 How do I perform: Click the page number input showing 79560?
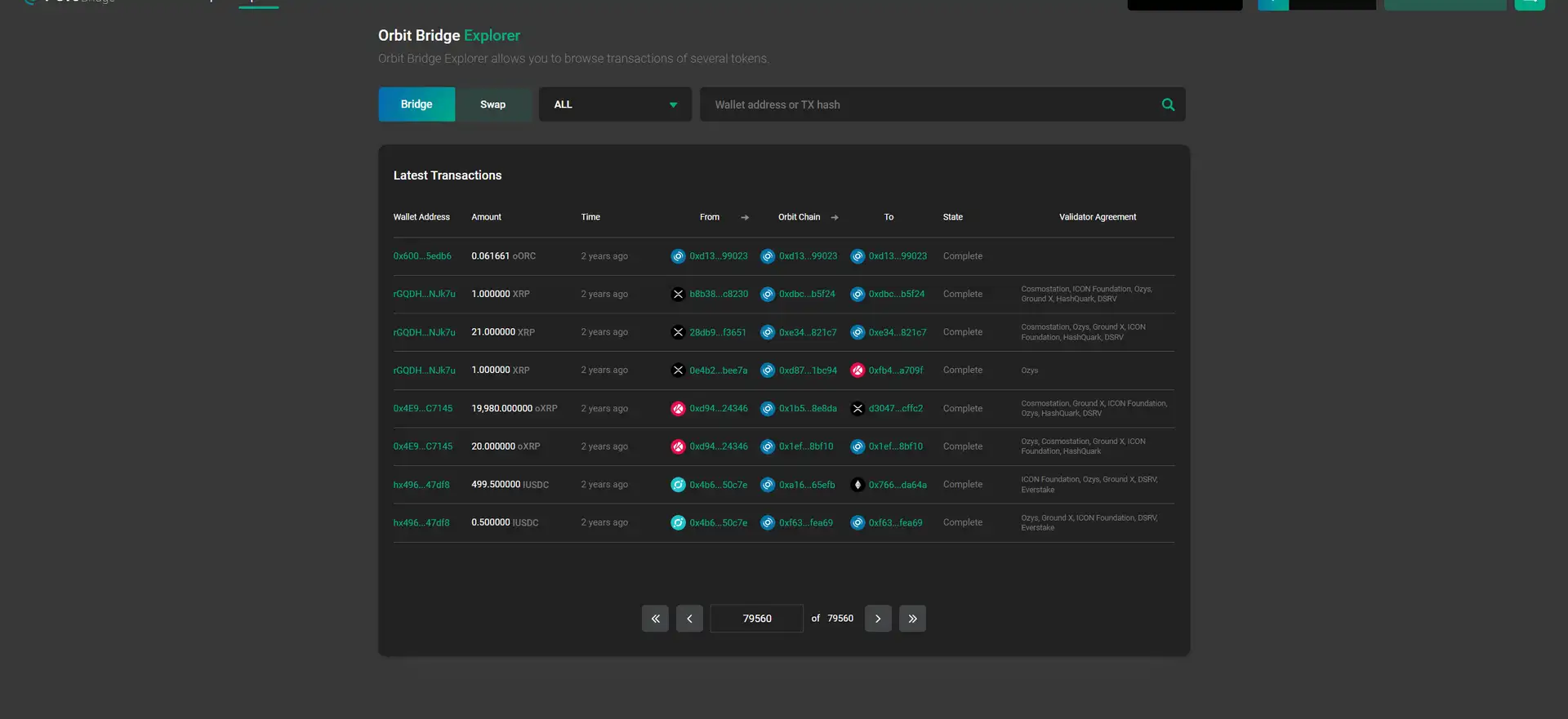[757, 619]
